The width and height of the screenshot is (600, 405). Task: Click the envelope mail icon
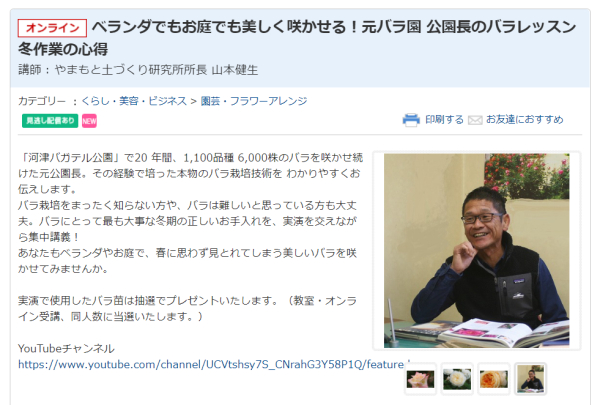point(475,121)
